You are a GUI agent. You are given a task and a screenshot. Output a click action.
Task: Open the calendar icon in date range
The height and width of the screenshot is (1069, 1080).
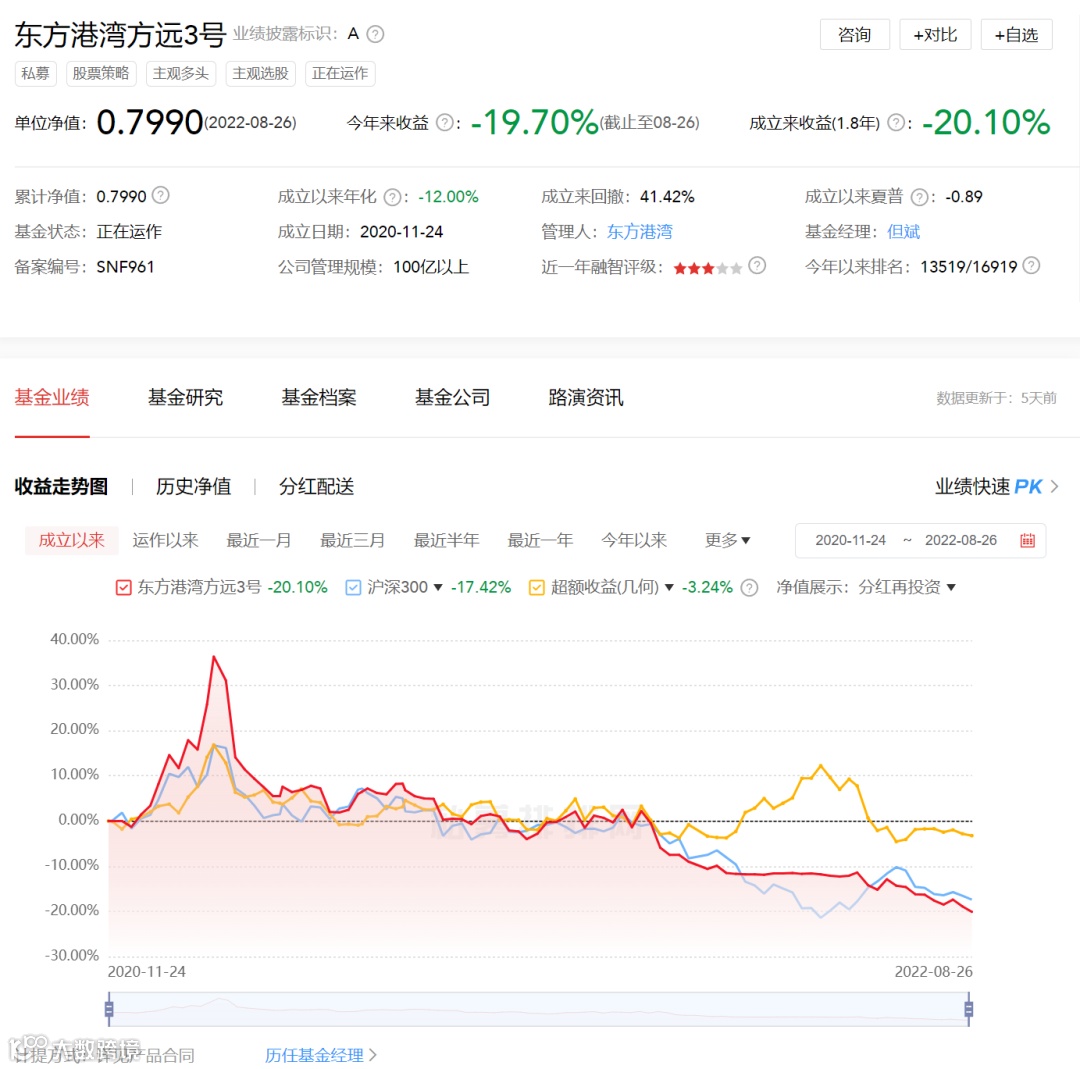[1027, 540]
